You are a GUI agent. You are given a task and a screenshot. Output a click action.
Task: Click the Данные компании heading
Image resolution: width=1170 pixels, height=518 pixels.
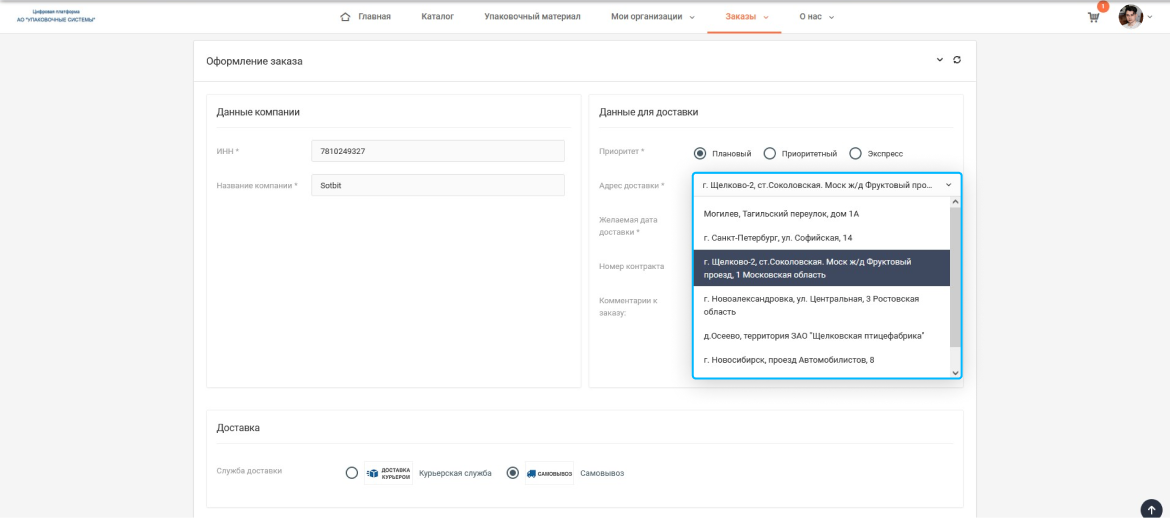pyautogui.click(x=258, y=112)
